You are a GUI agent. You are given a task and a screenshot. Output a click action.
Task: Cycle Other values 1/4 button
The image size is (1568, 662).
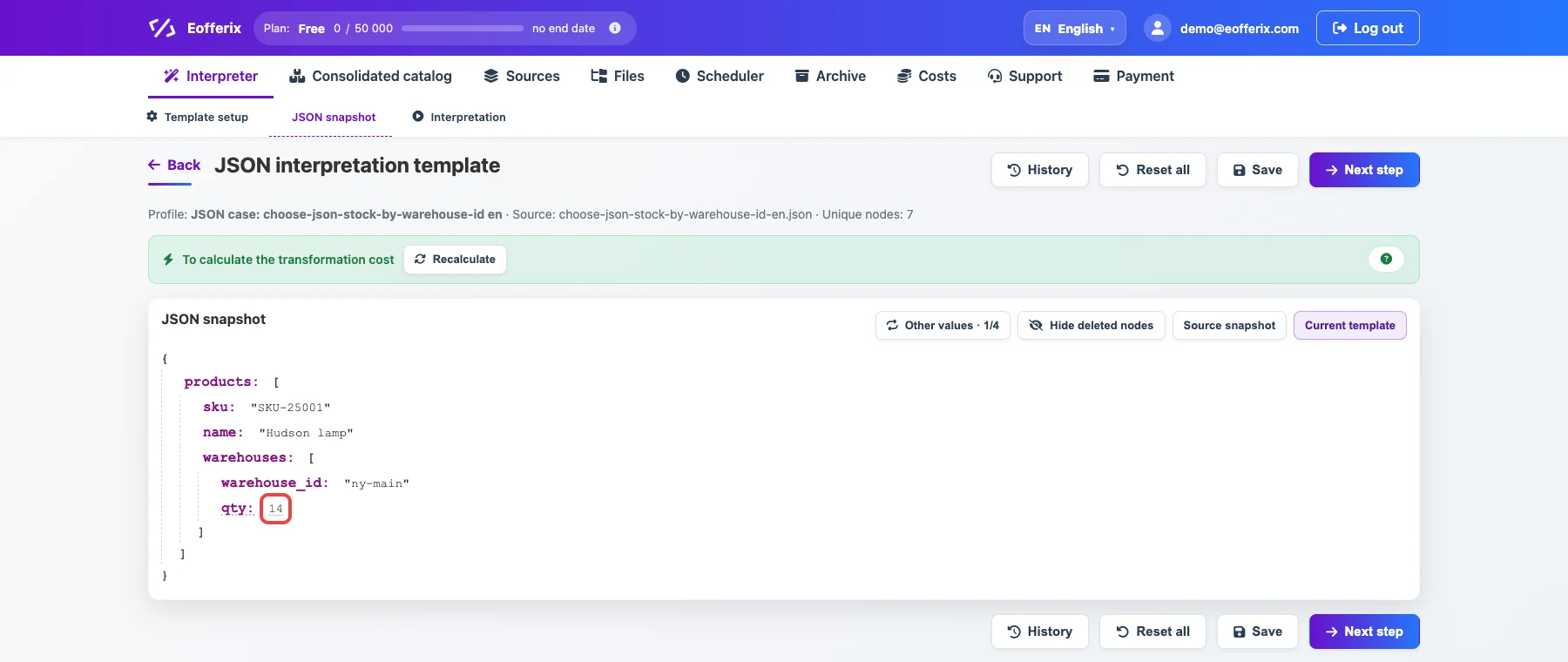click(943, 326)
